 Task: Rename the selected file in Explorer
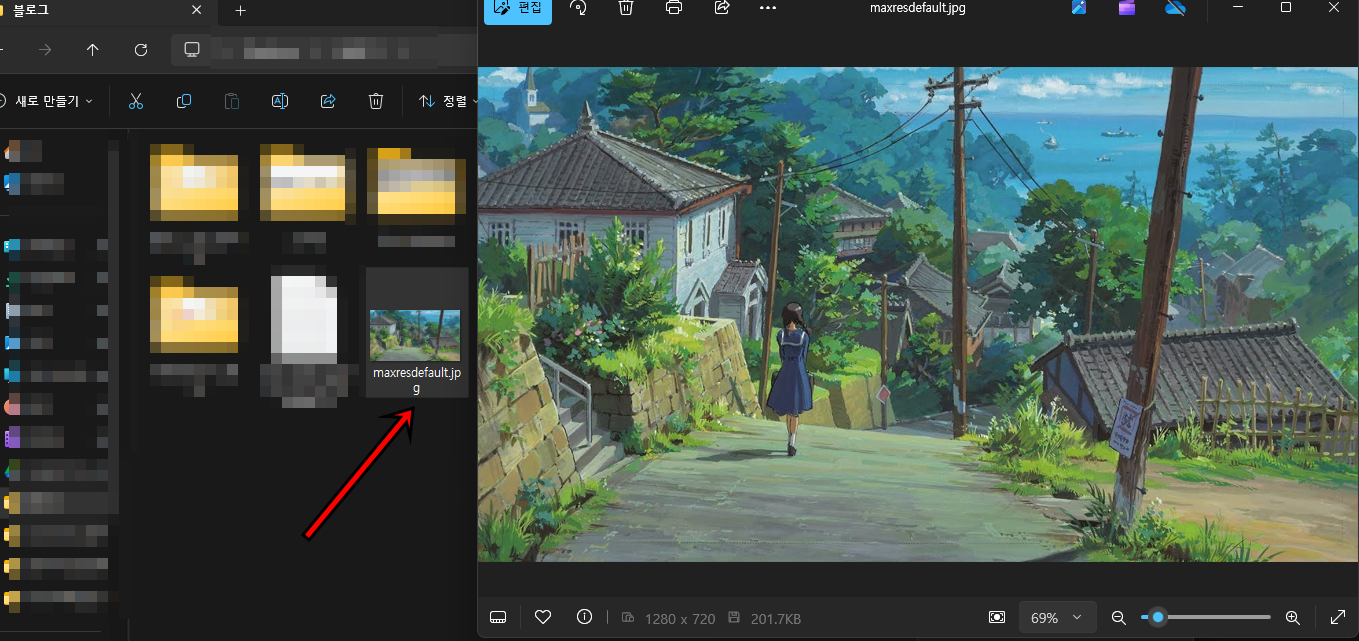click(280, 101)
